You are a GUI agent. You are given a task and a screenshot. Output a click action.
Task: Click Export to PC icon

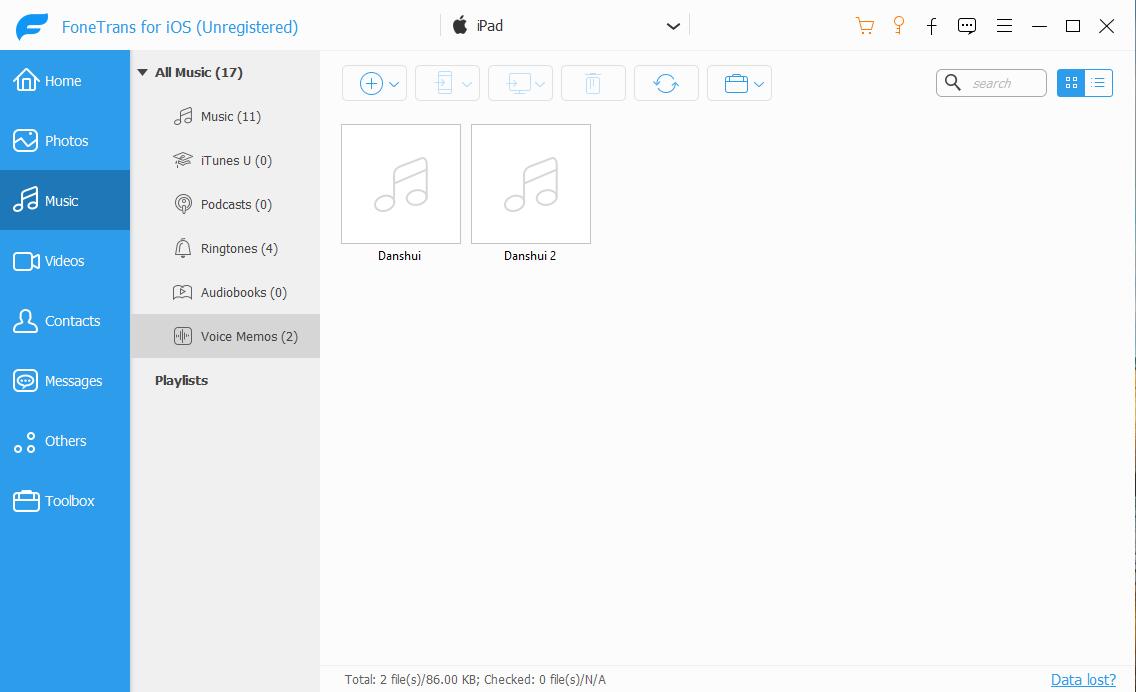518,83
